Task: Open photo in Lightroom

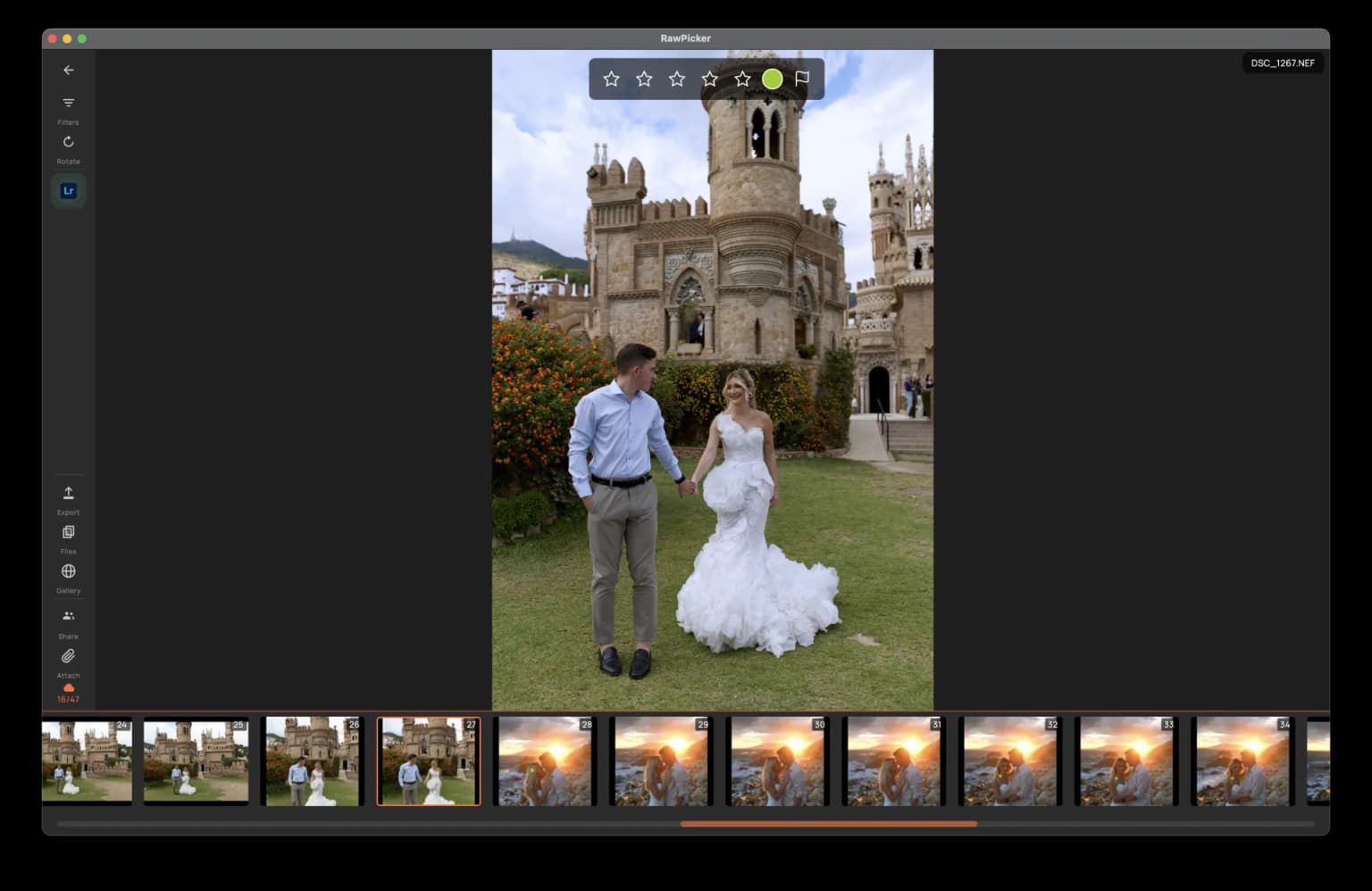Action: click(x=69, y=191)
